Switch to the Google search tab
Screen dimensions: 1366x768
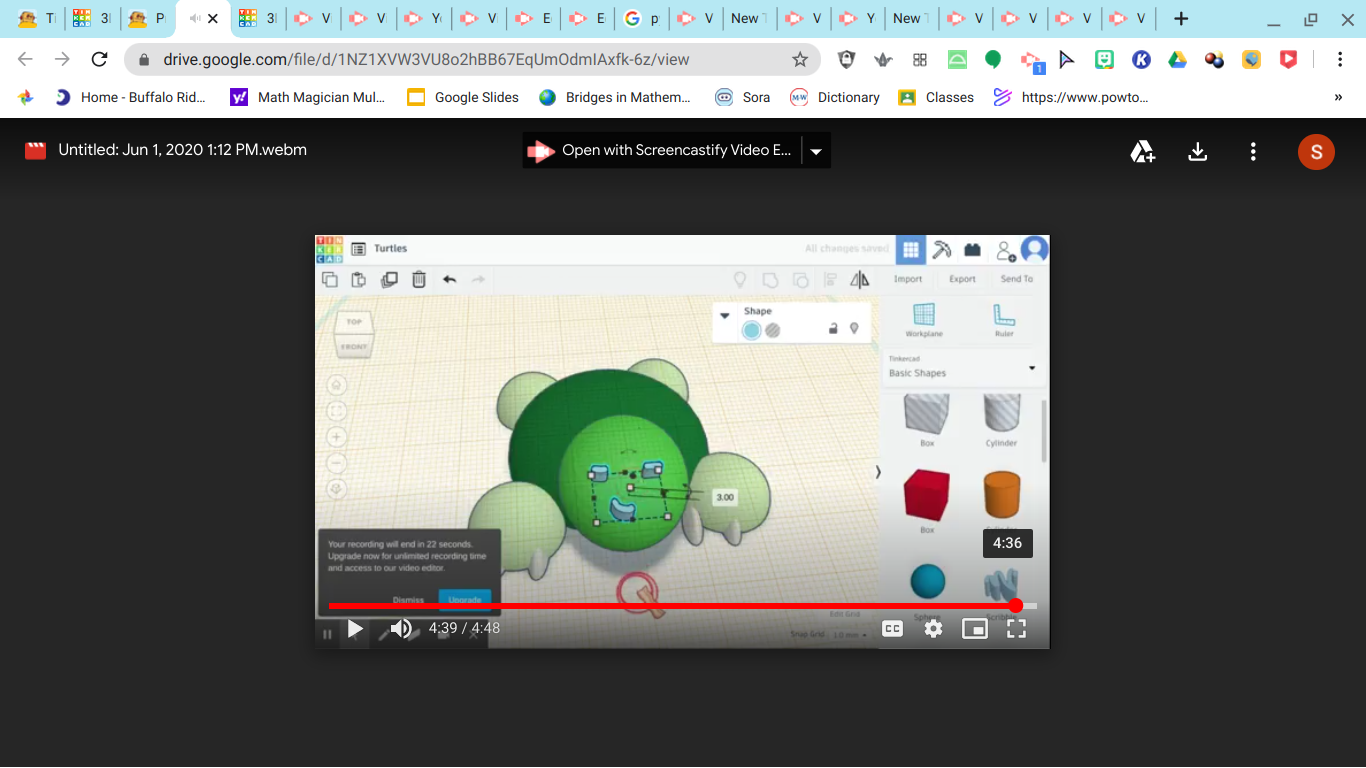tap(641, 18)
